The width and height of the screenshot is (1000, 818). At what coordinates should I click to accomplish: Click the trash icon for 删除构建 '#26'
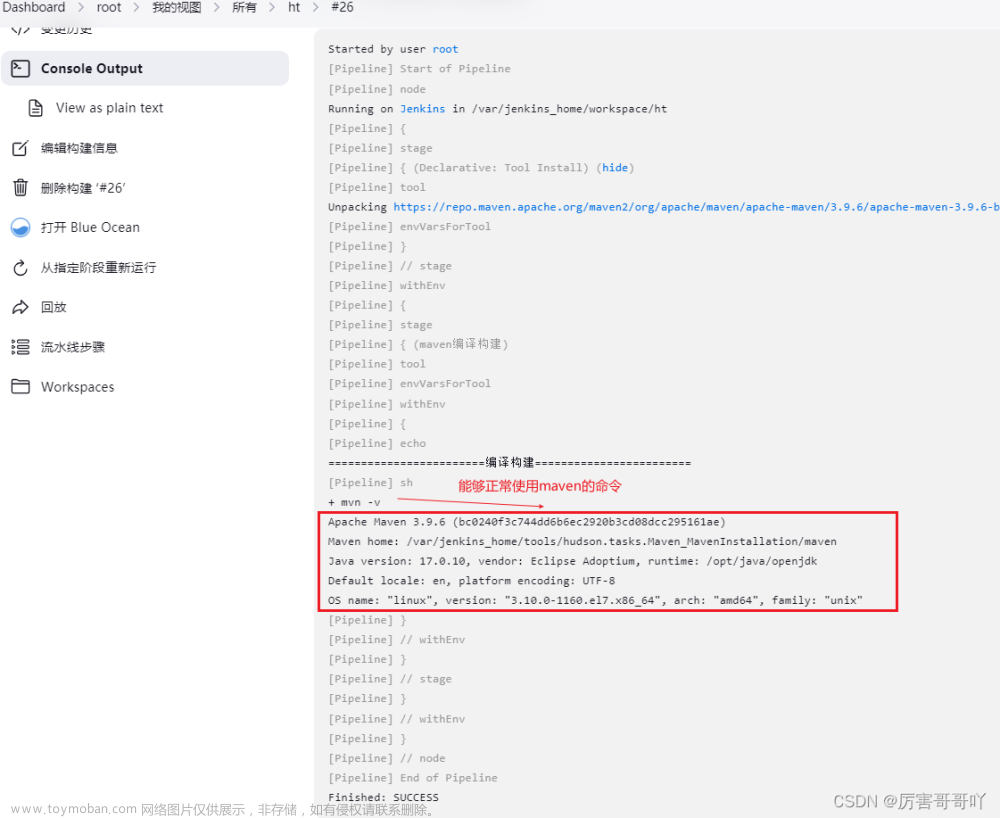pyautogui.click(x=20, y=187)
